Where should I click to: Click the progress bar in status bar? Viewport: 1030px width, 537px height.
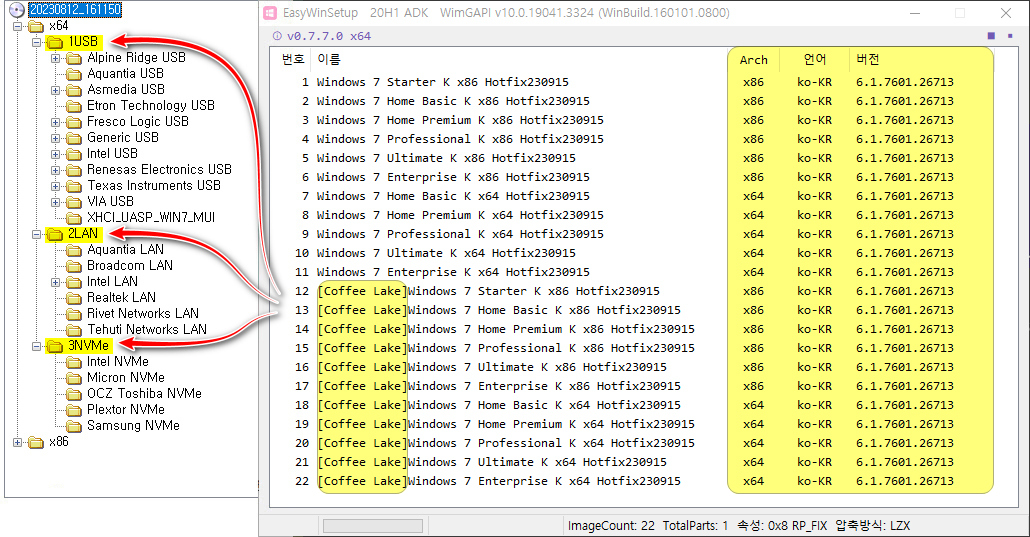click(372, 525)
